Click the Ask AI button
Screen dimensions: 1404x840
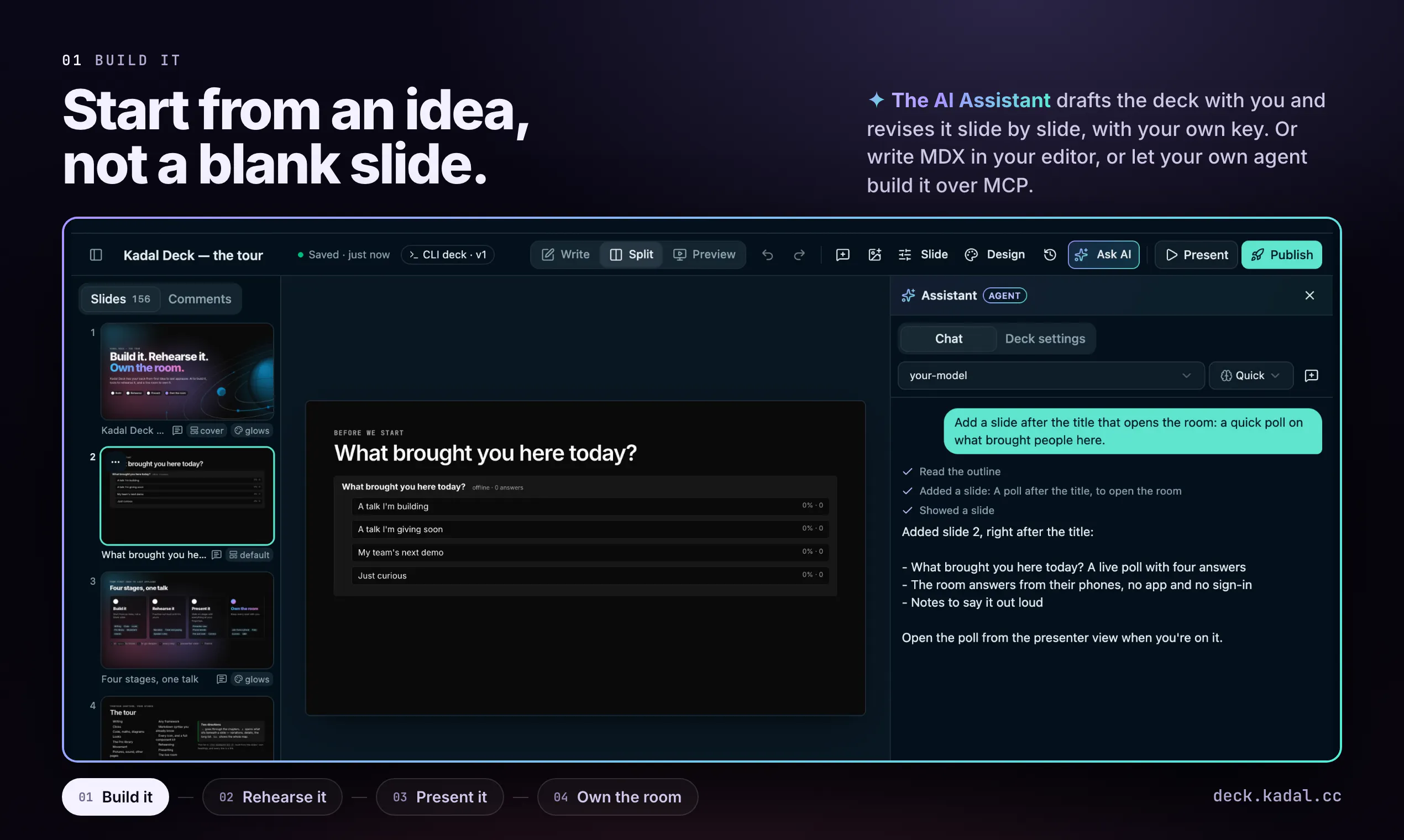[x=1103, y=255]
